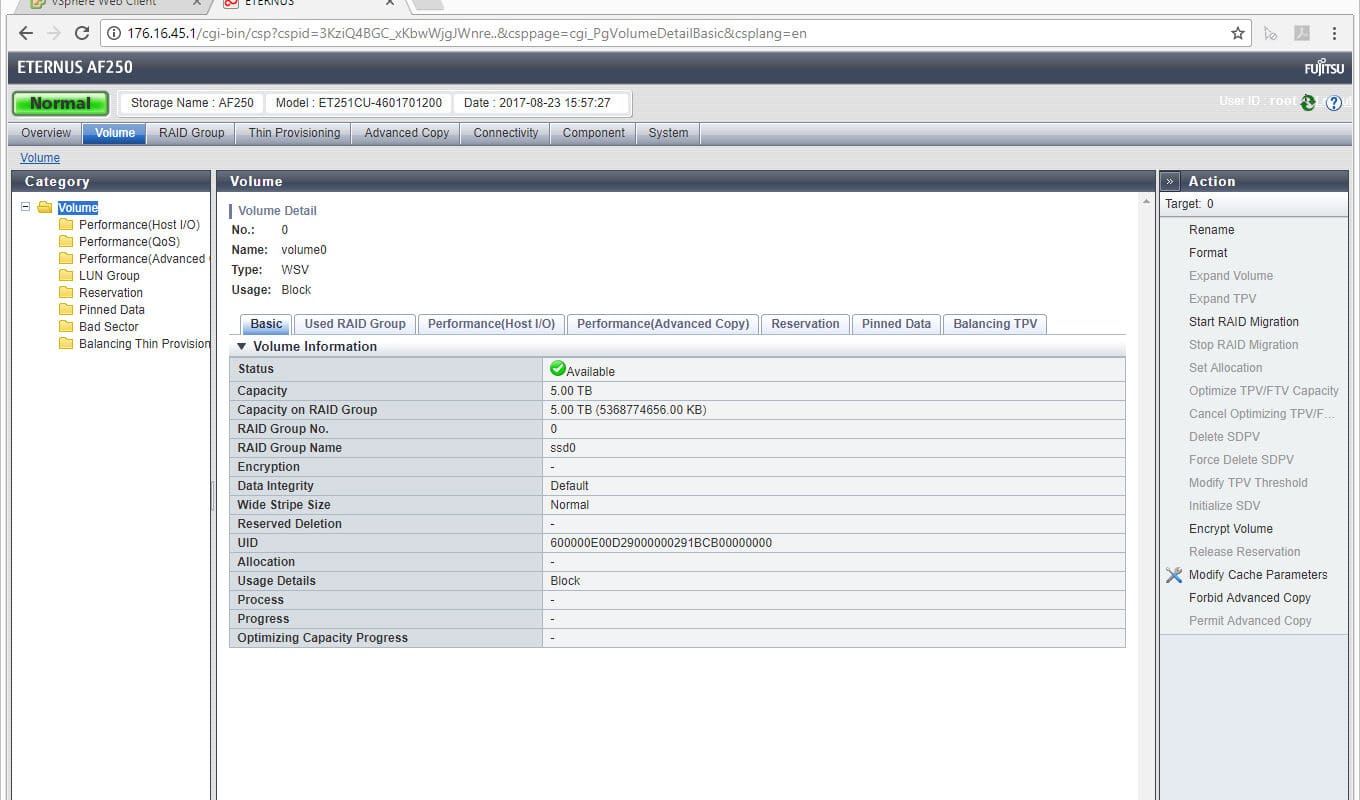Screen dimensions: 1360x800
Task: Click the Capacity on RAID Group value
Action: [x=629, y=410]
